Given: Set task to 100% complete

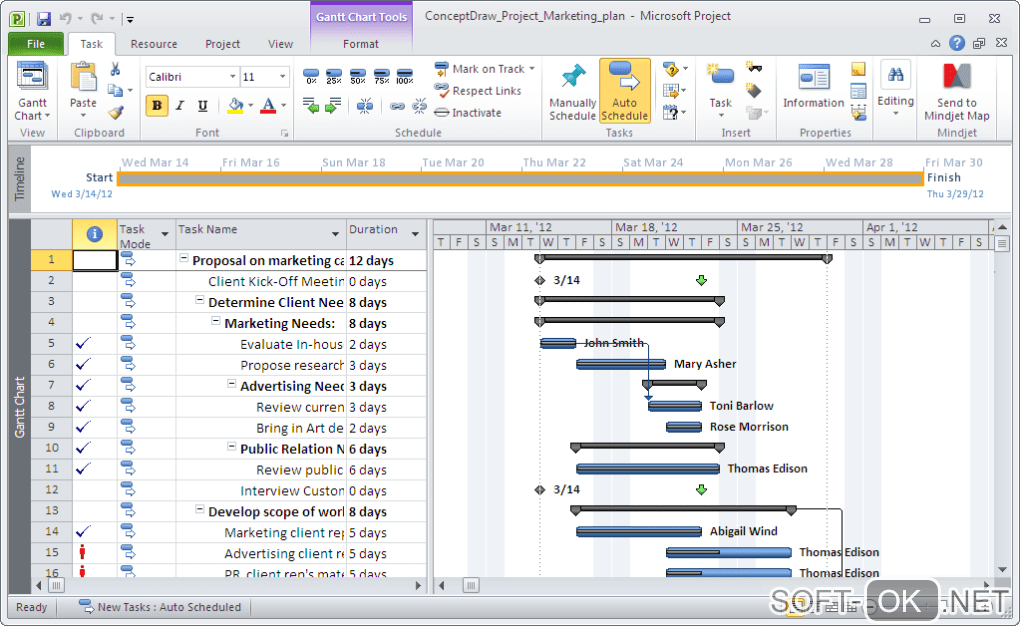Looking at the screenshot, I should click(x=405, y=77).
